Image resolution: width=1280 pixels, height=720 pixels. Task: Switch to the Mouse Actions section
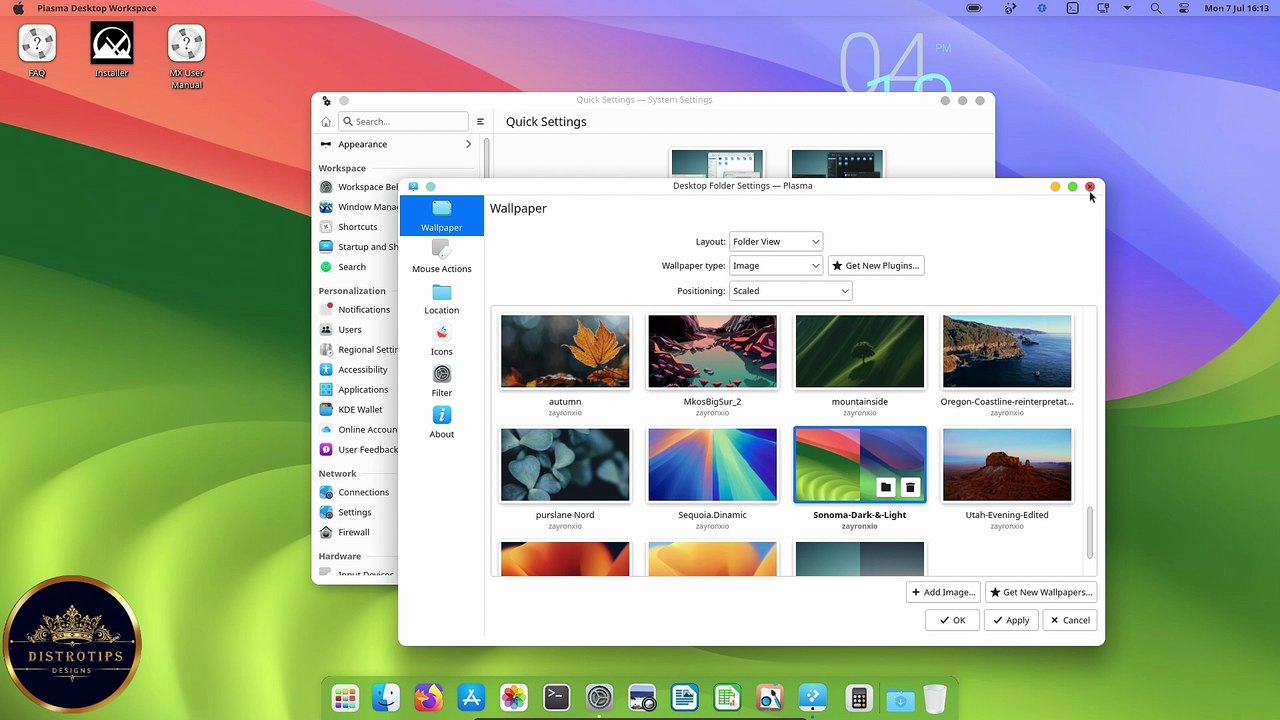441,257
